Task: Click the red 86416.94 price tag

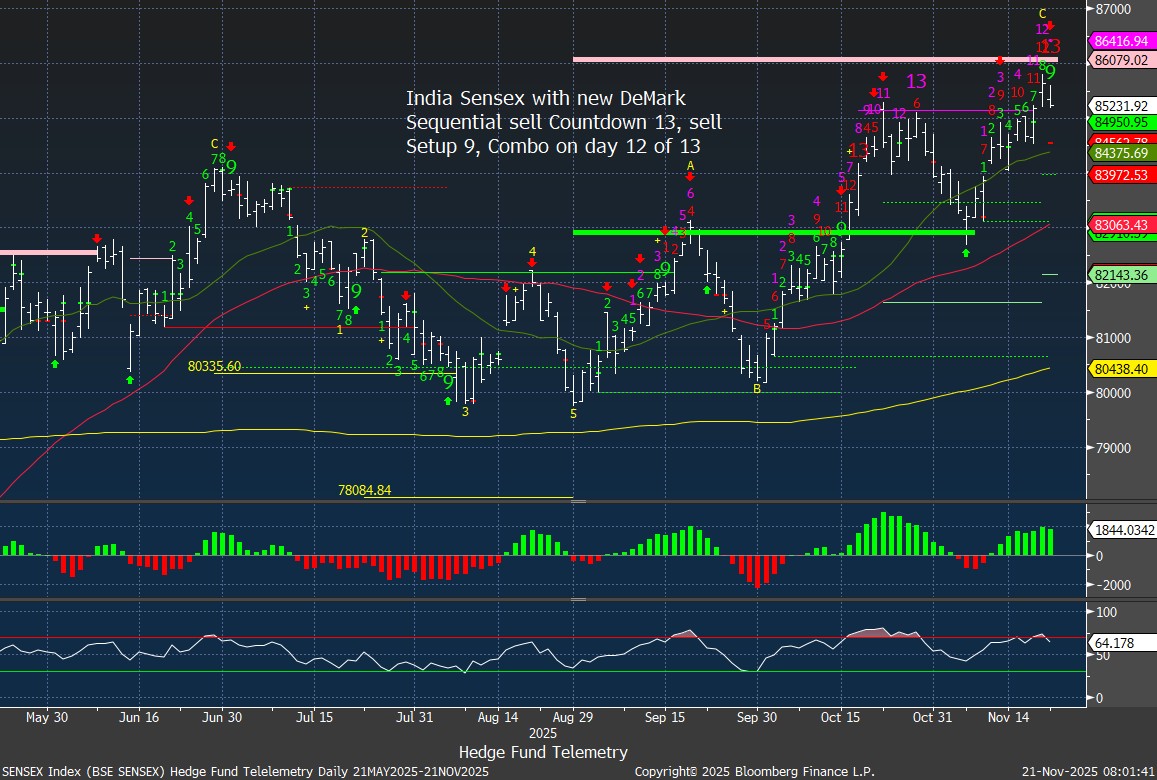Action: (x=1120, y=42)
